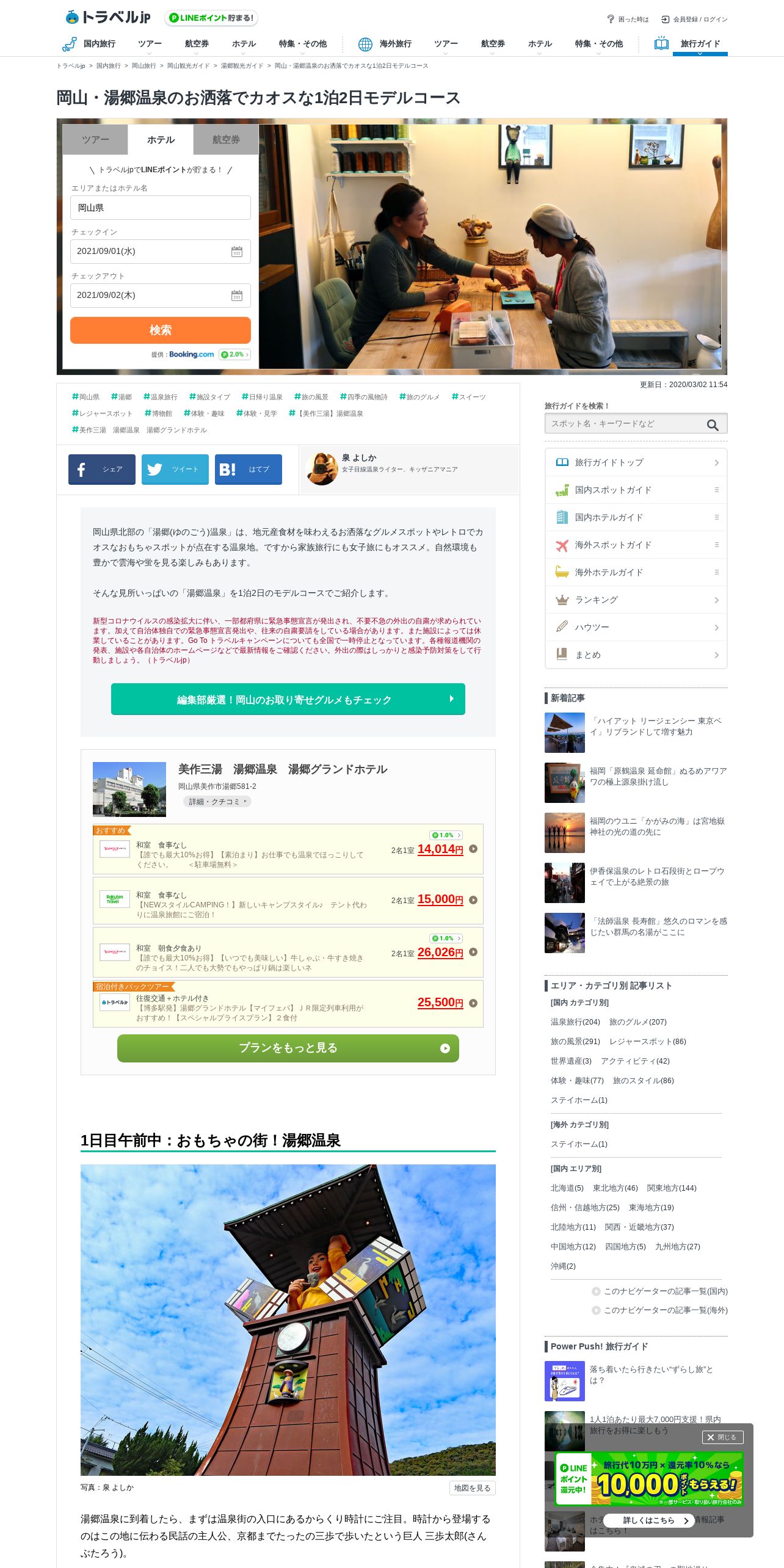Open the LINEポイント貯まる badge

[x=211, y=18]
